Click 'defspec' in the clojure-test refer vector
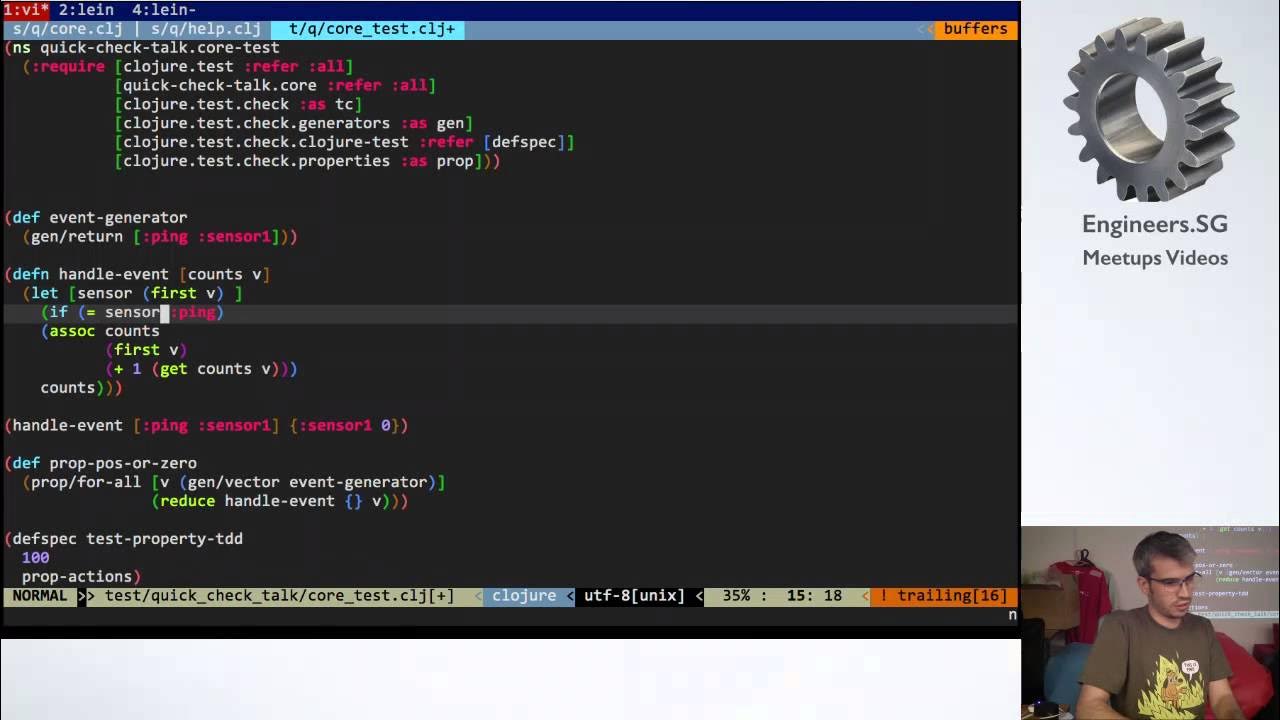This screenshot has height=720, width=1280. (524, 143)
